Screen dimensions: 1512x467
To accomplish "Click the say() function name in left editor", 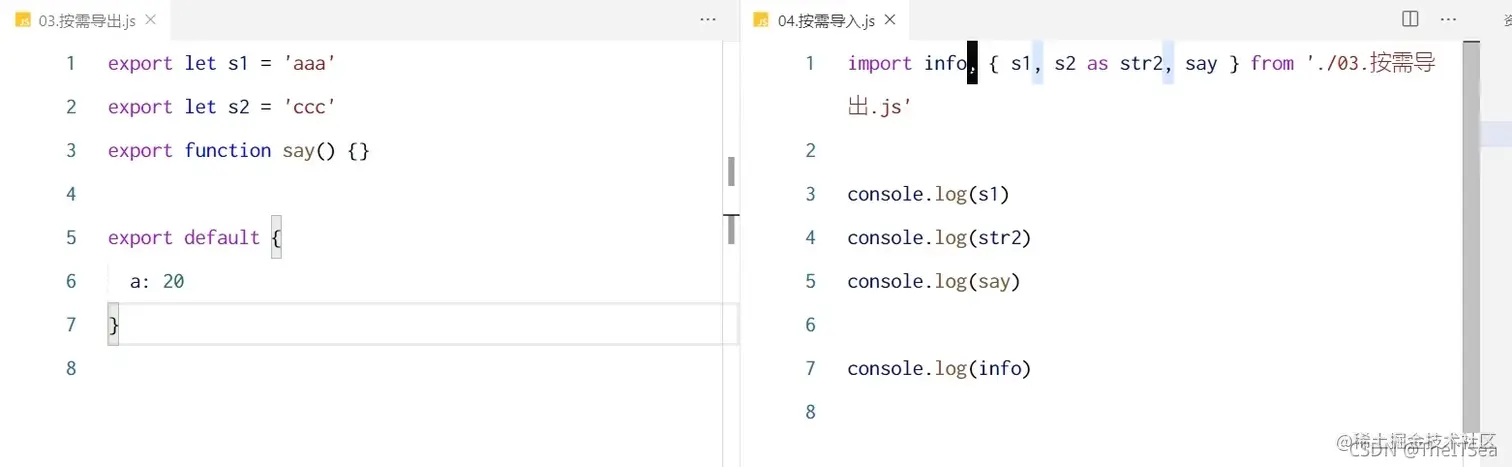I will [x=298, y=151].
